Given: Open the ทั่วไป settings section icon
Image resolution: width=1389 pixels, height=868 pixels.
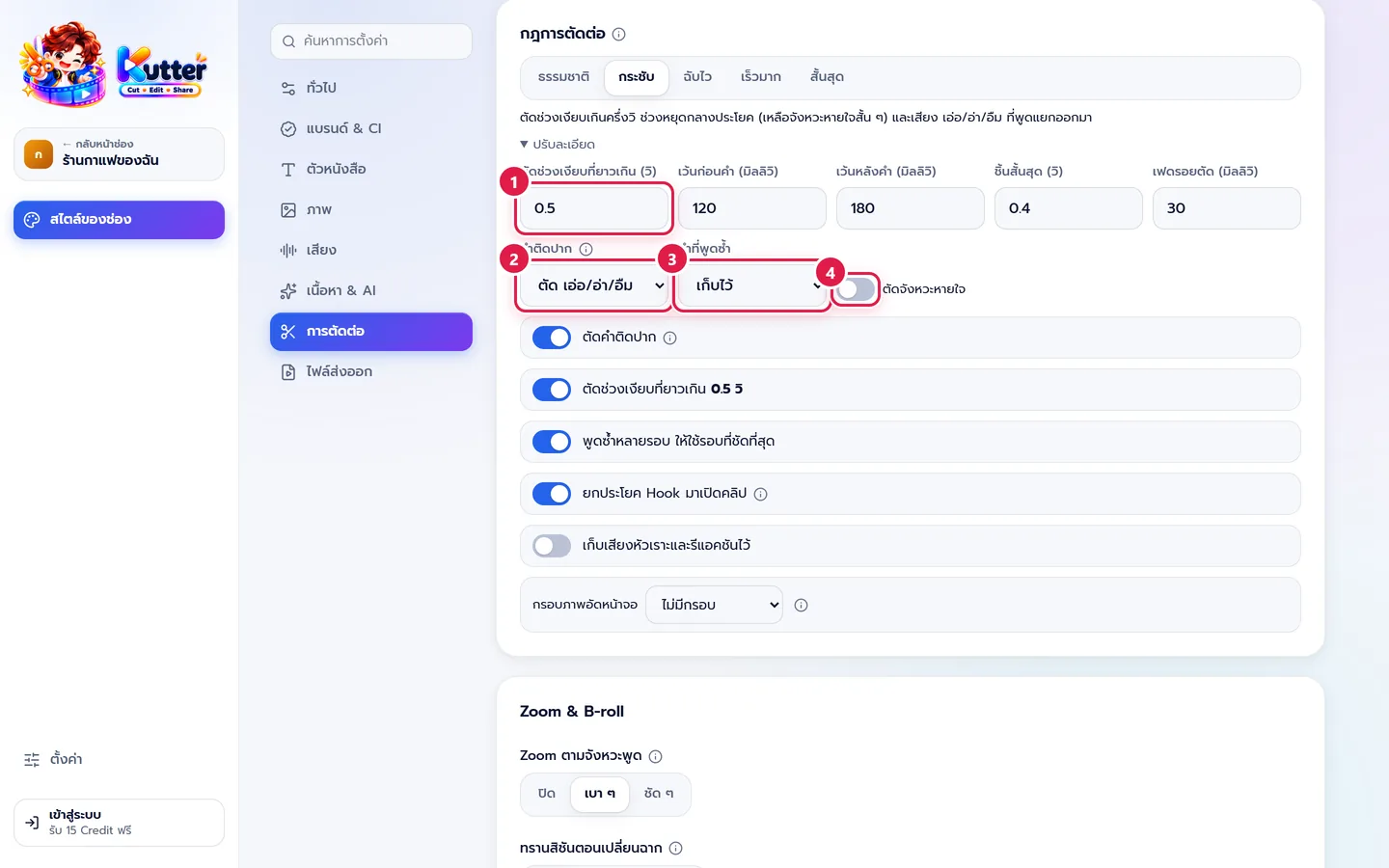Looking at the screenshot, I should pos(287,88).
